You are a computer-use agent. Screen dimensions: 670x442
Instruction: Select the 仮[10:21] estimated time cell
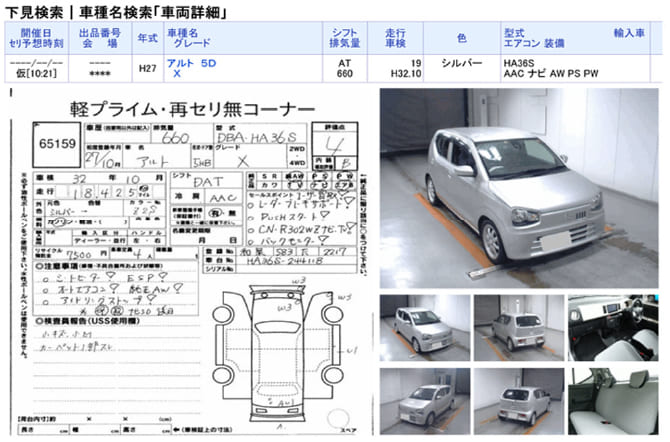point(36,74)
